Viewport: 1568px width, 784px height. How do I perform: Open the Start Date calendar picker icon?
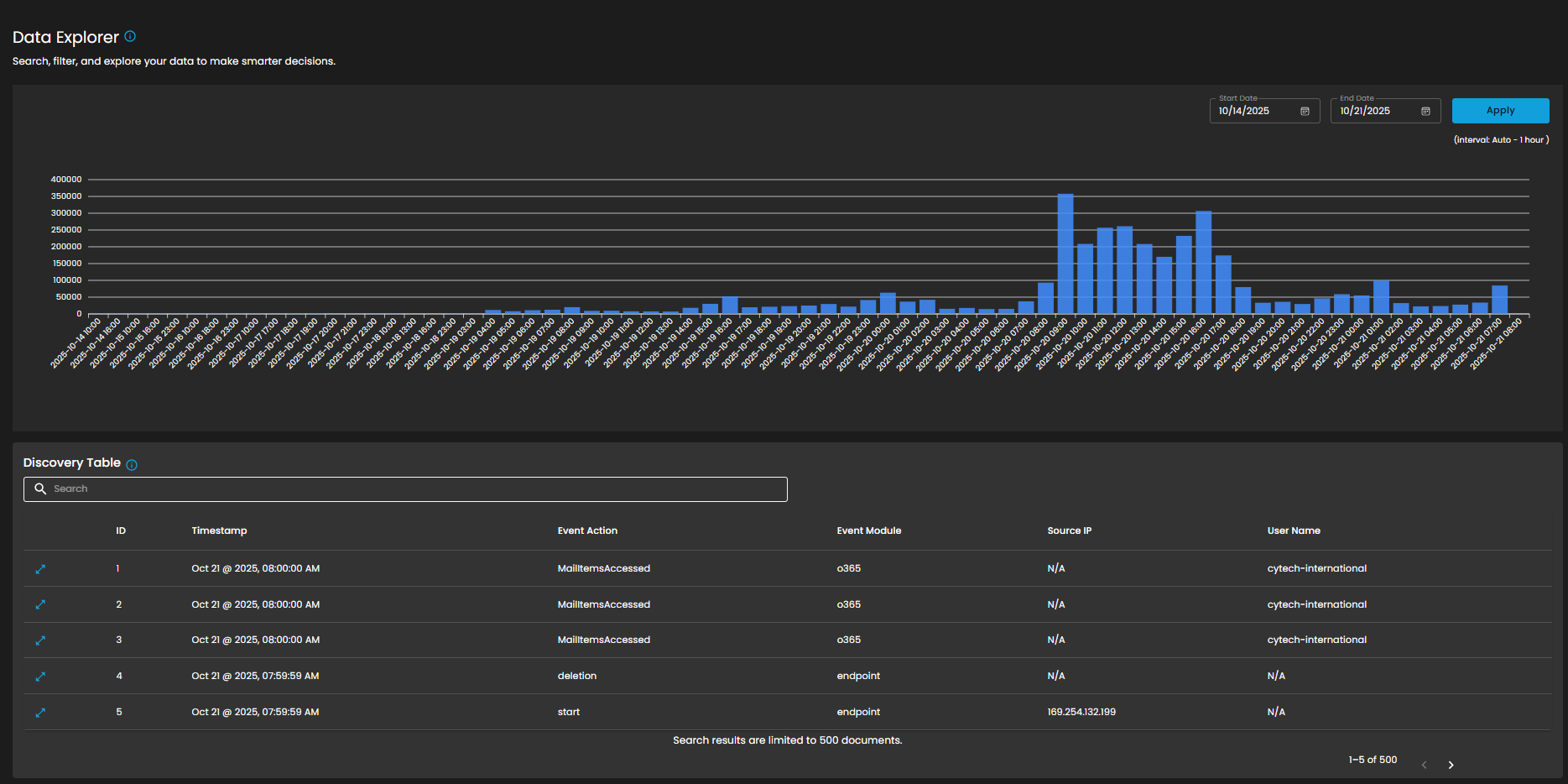coord(1305,112)
